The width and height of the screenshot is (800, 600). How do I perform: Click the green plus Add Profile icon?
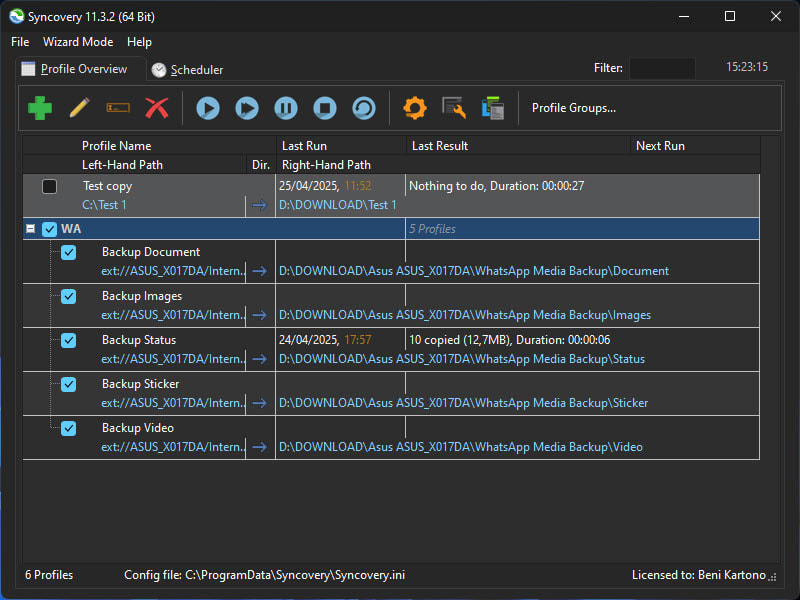coord(40,108)
